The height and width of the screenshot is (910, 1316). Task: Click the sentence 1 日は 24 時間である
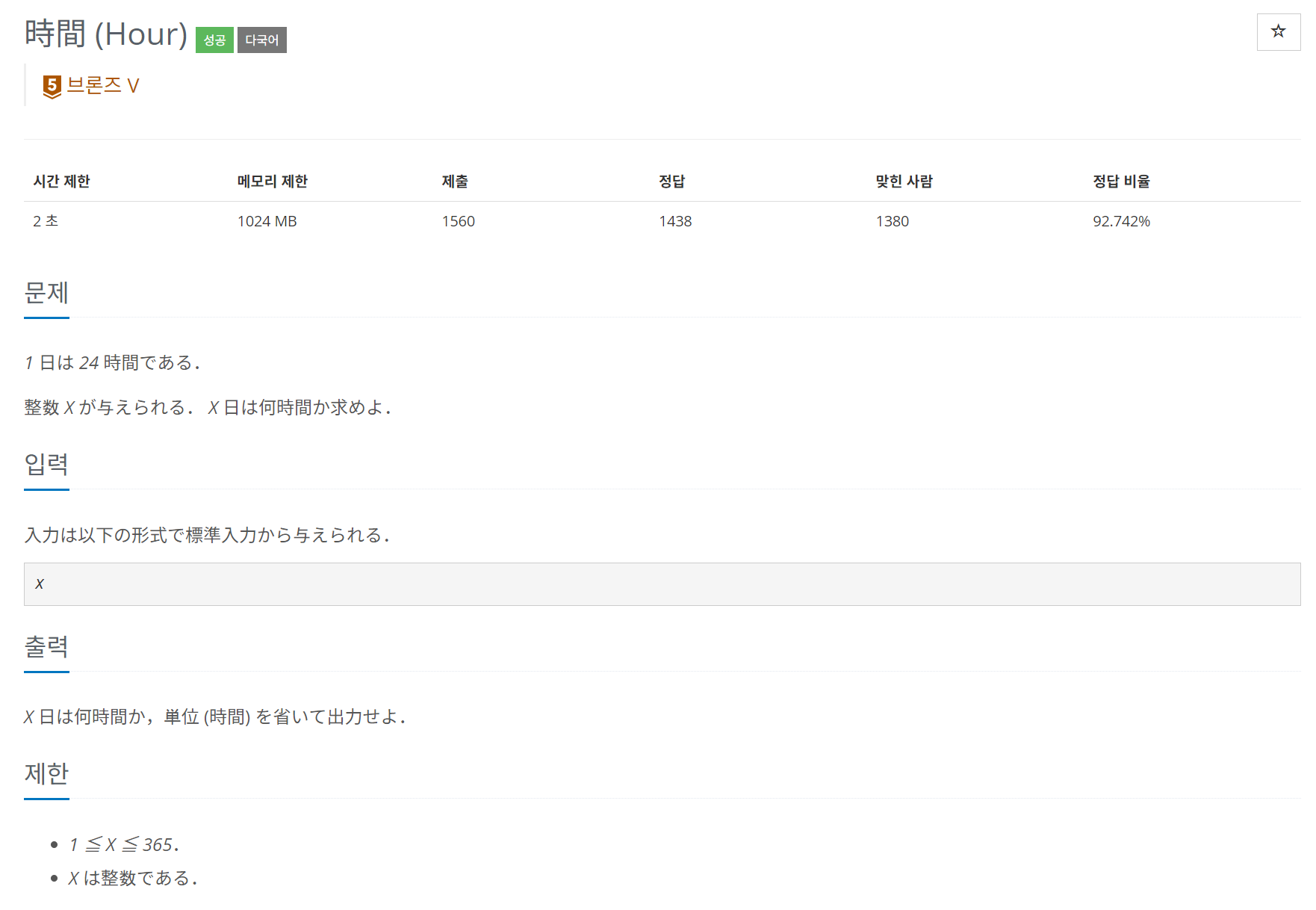[112, 363]
